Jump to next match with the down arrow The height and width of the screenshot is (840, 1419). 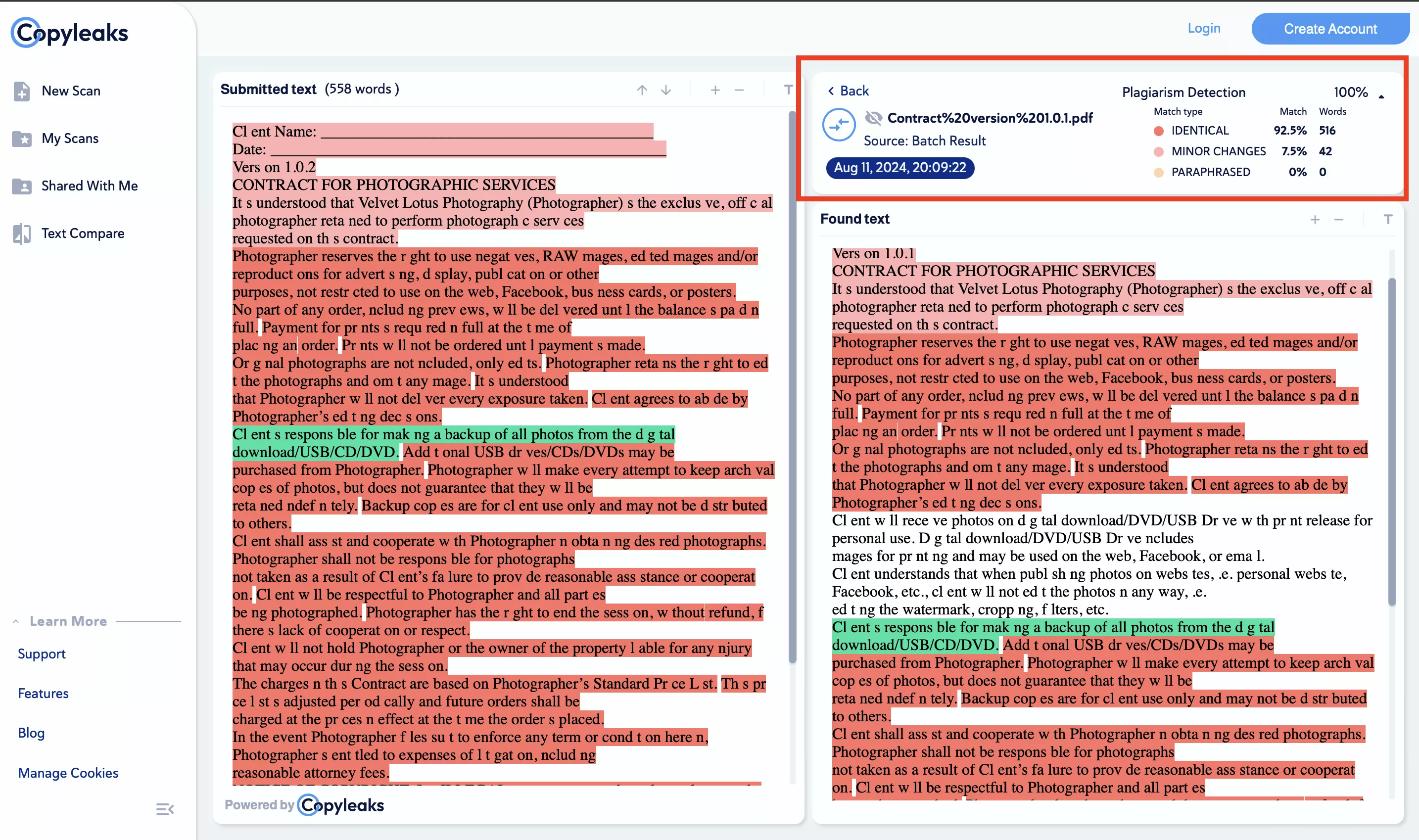coord(665,90)
